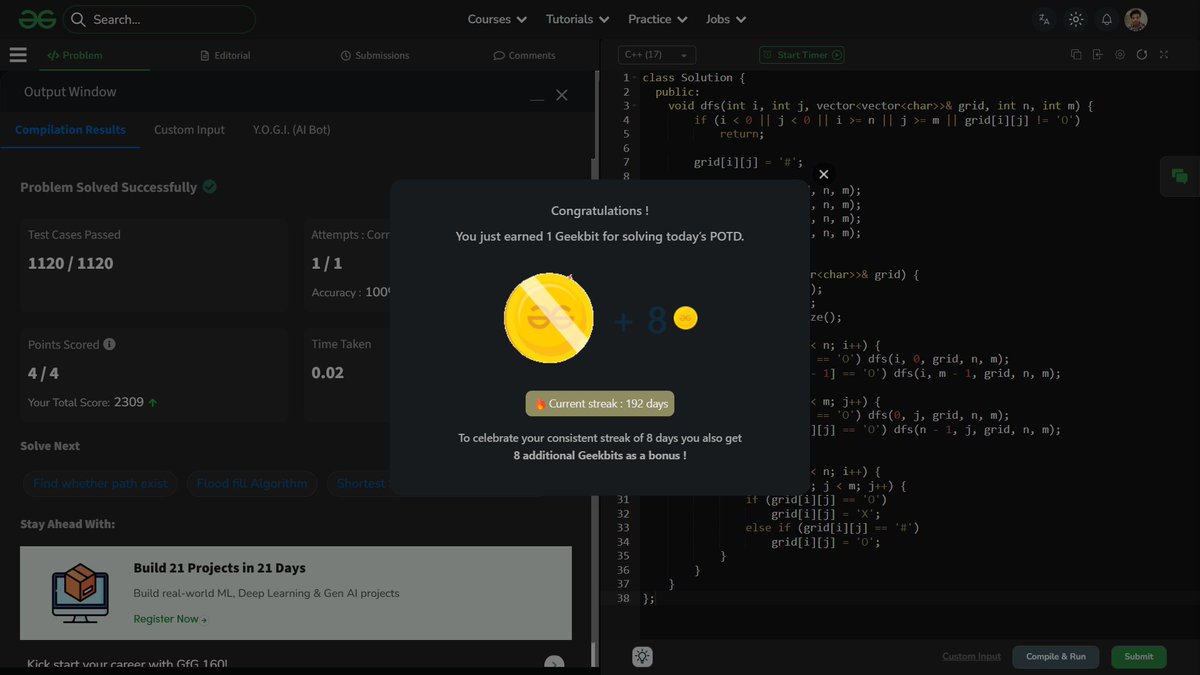Click the 'Solve Next' heading
1200x675 pixels.
pos(50,446)
